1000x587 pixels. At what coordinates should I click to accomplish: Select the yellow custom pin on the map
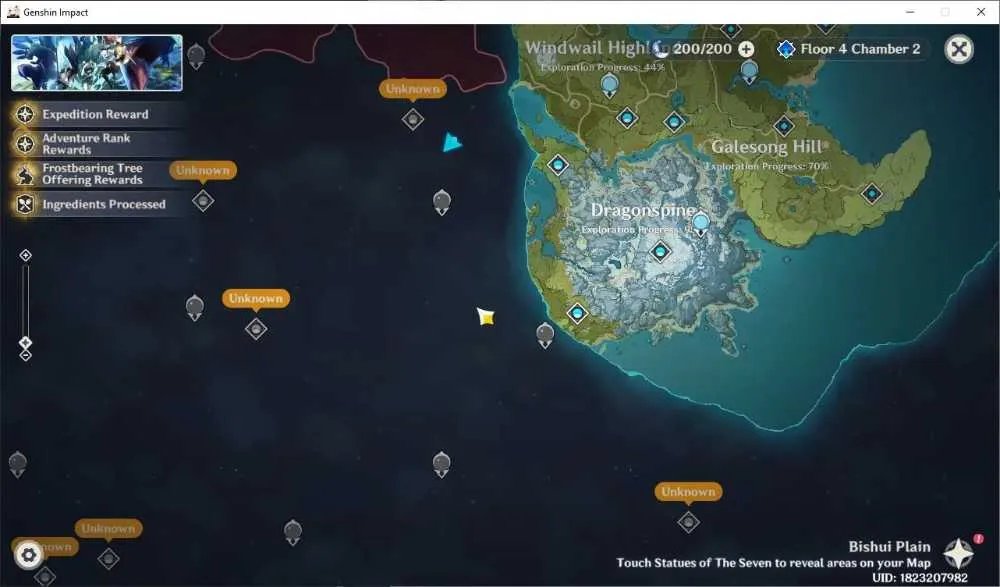tap(486, 316)
